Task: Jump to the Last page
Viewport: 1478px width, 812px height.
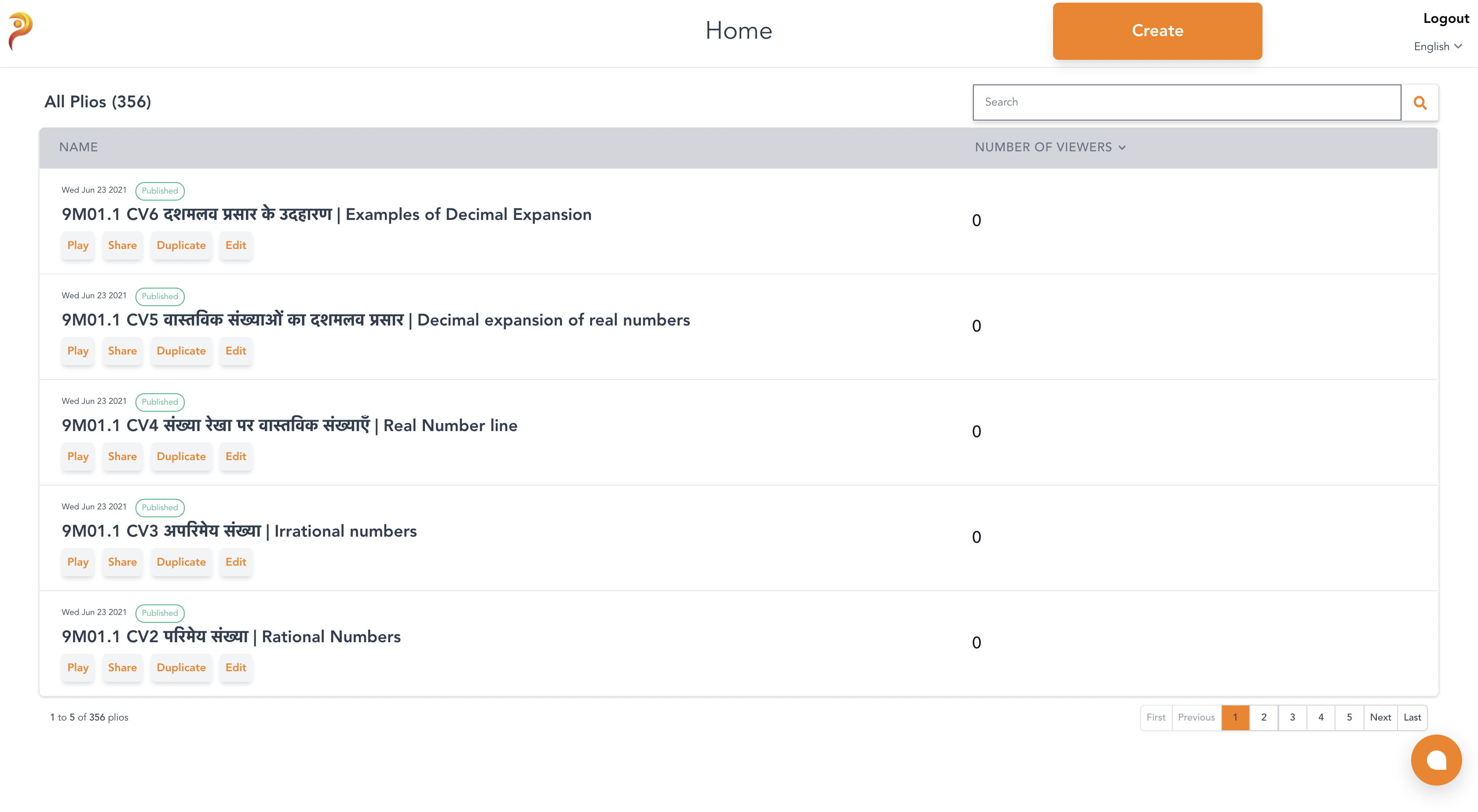Action: click(x=1412, y=717)
